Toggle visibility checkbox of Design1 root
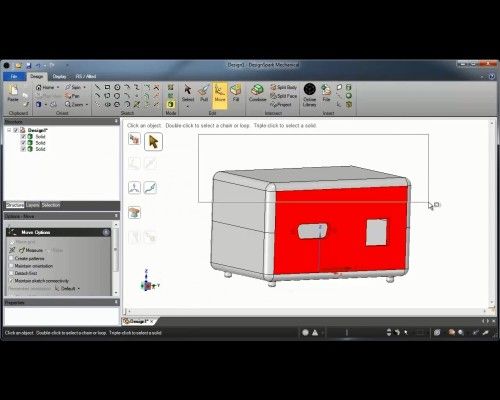The width and height of the screenshot is (500, 400). click(x=16, y=130)
